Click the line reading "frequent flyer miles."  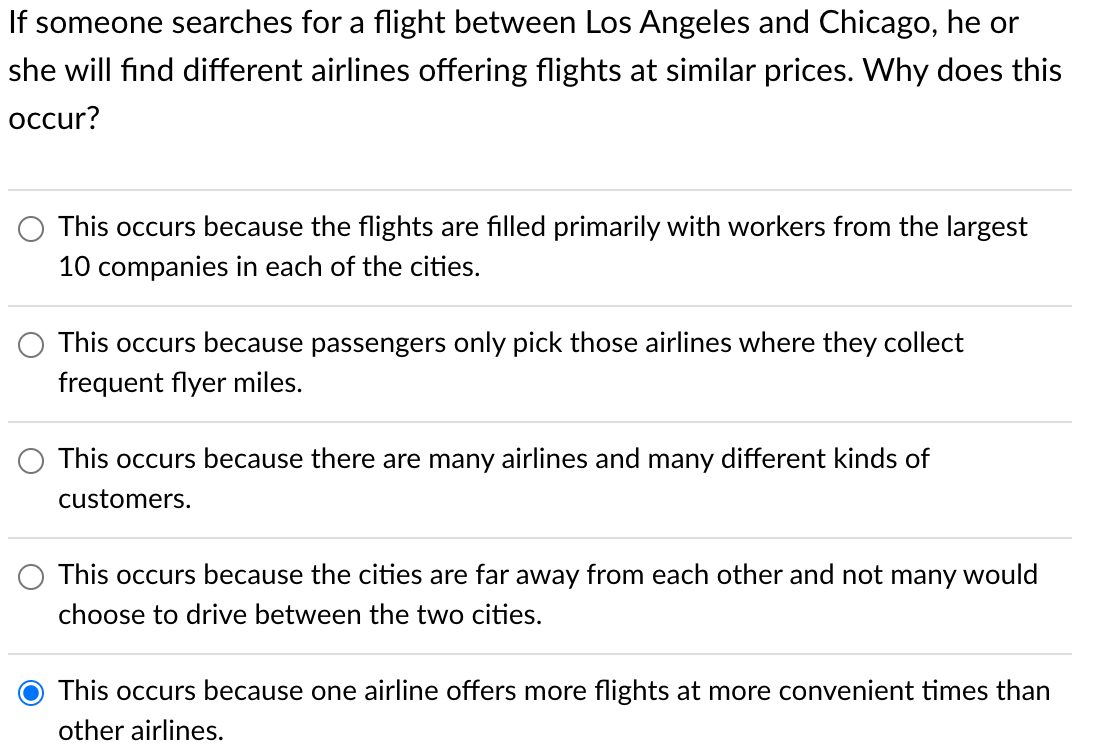(x=180, y=383)
